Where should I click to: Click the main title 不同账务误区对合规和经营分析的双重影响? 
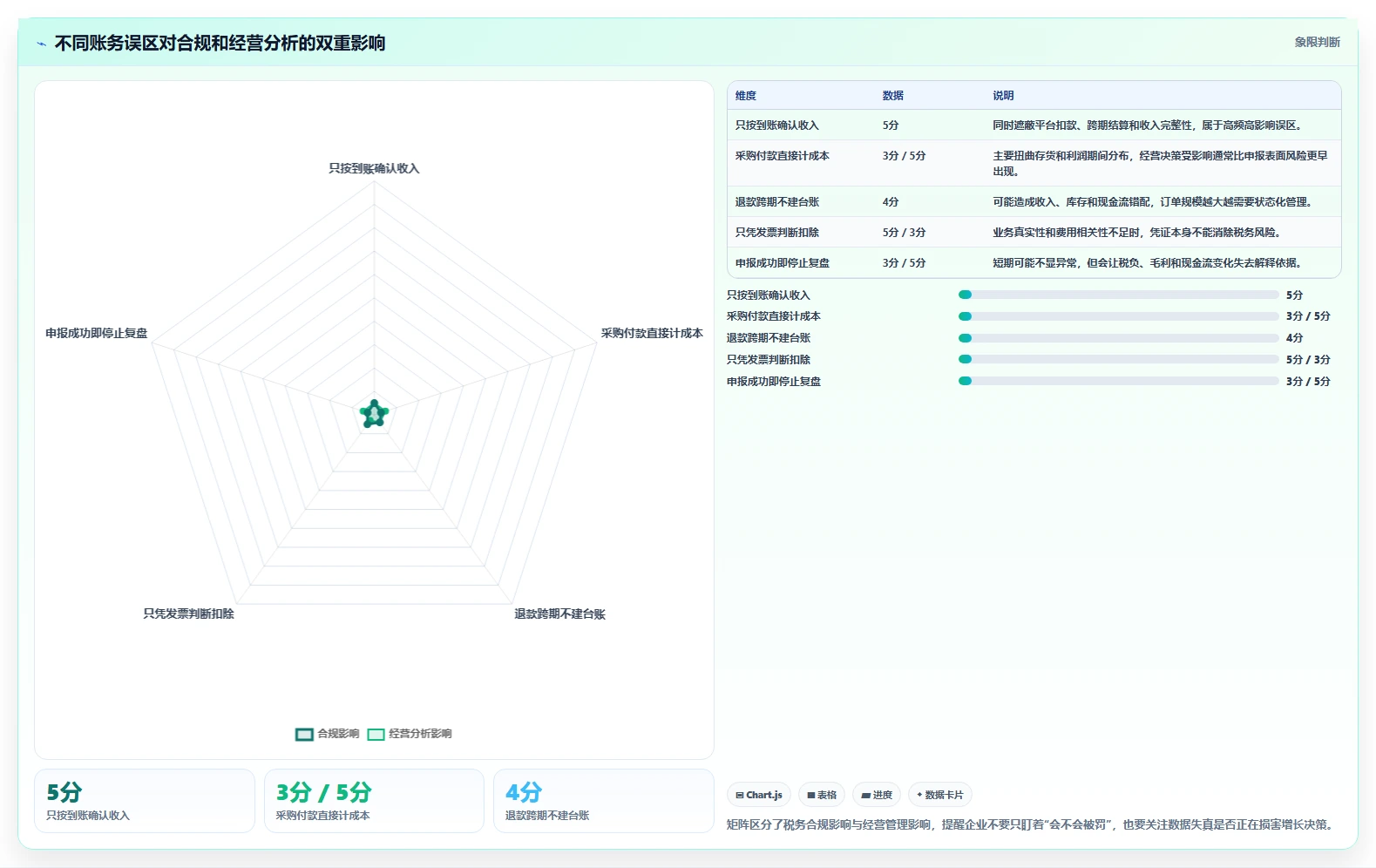(220, 44)
